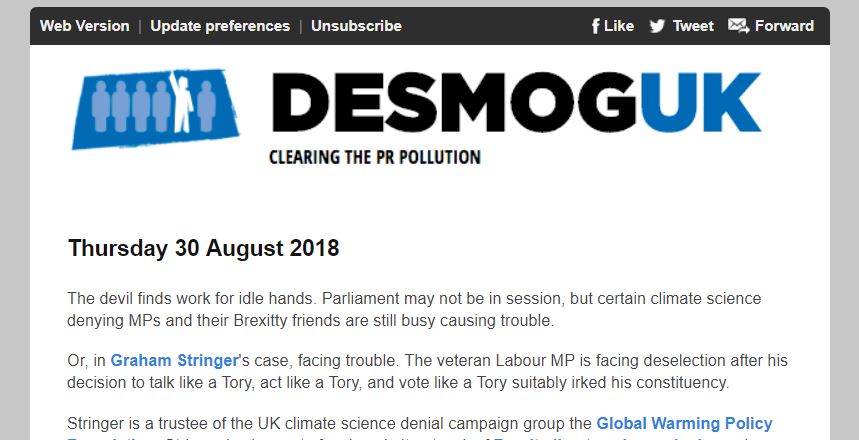Viewport: 859px width, 440px height.
Task: Click the Update preferences link
Action: [x=220, y=26]
